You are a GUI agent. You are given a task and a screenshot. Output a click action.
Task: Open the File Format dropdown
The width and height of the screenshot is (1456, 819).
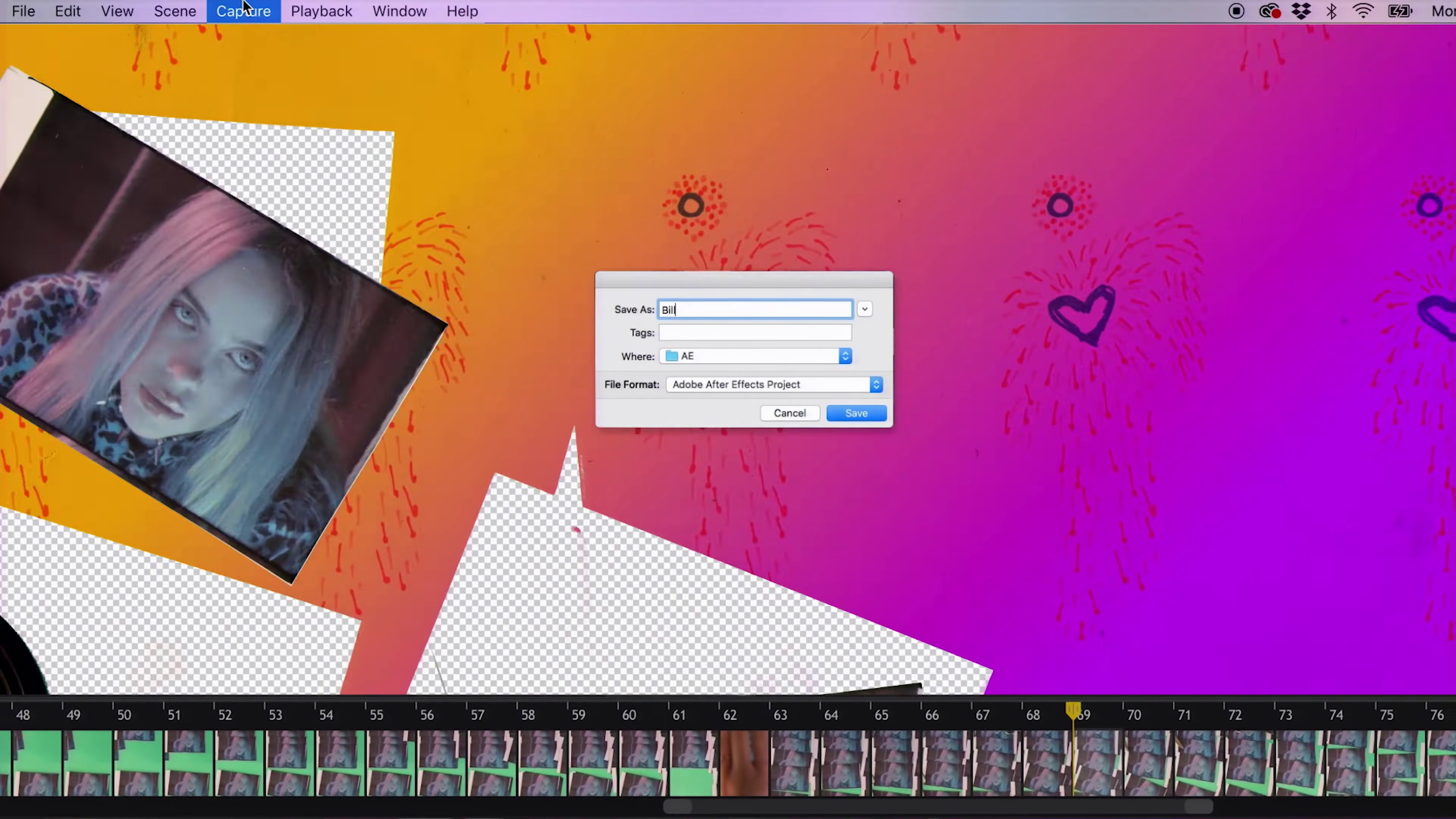click(875, 385)
